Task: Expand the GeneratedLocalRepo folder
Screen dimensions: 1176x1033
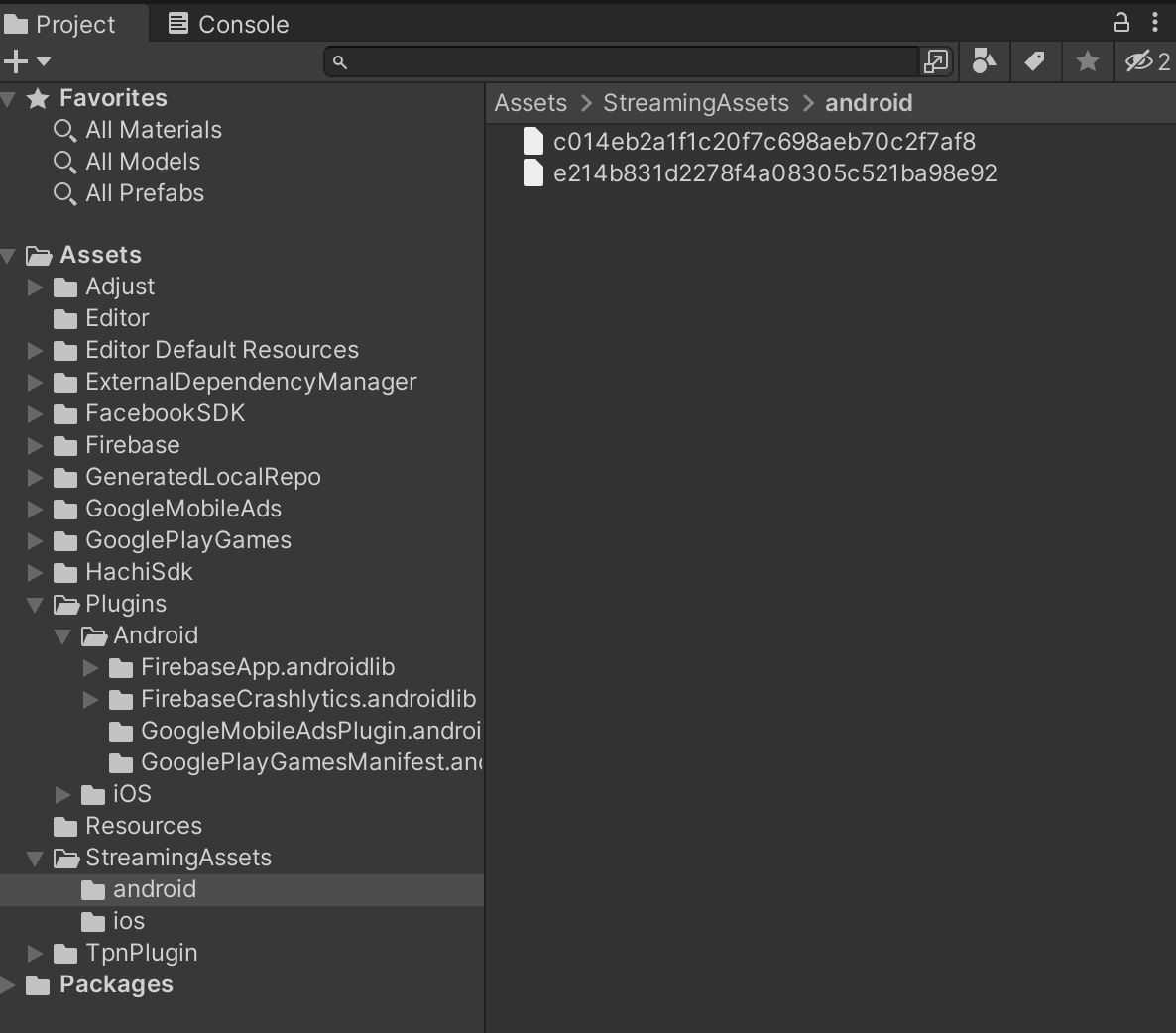Action: coord(35,478)
